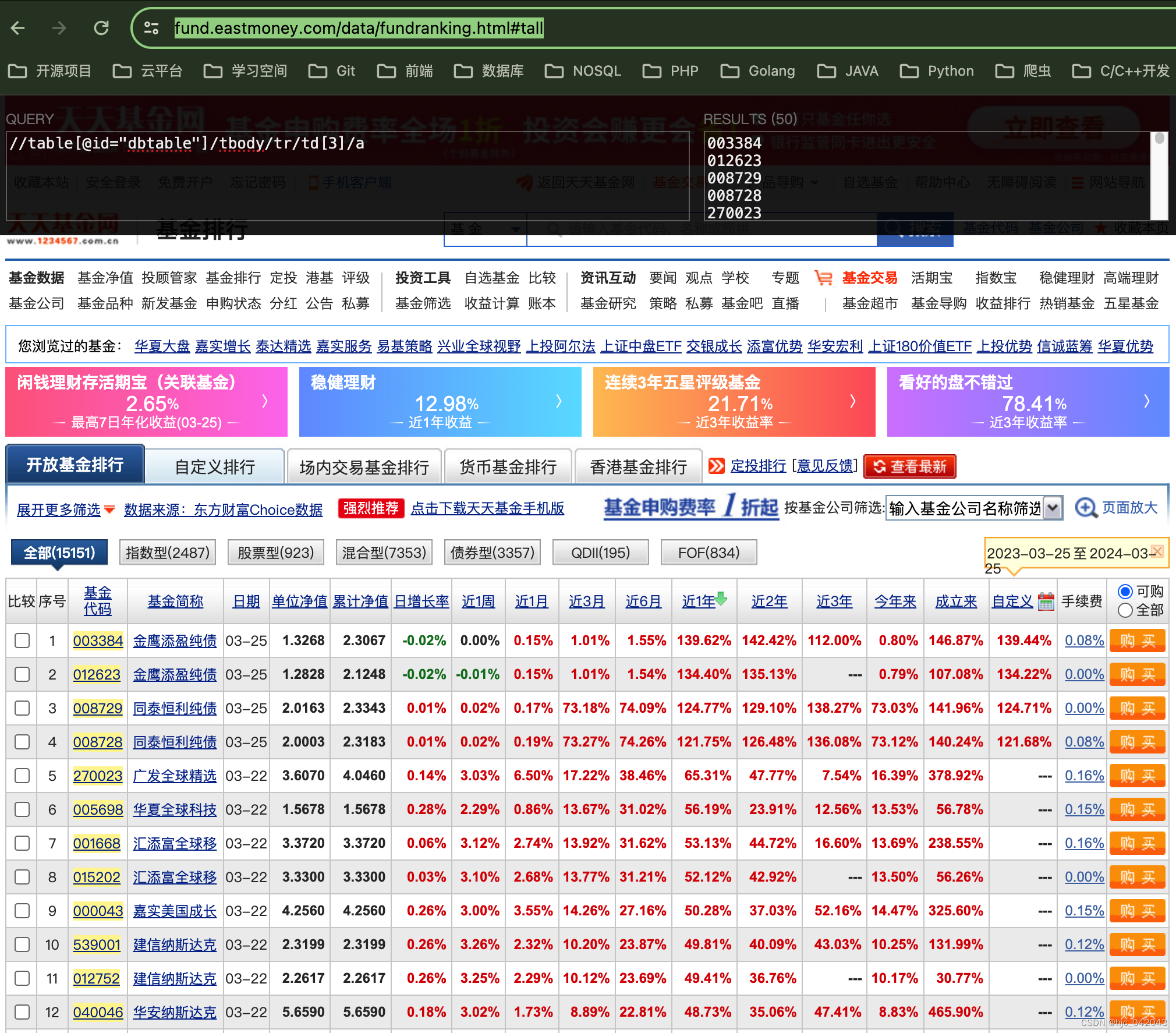Open the PHP bookmark folder

[x=670, y=71]
